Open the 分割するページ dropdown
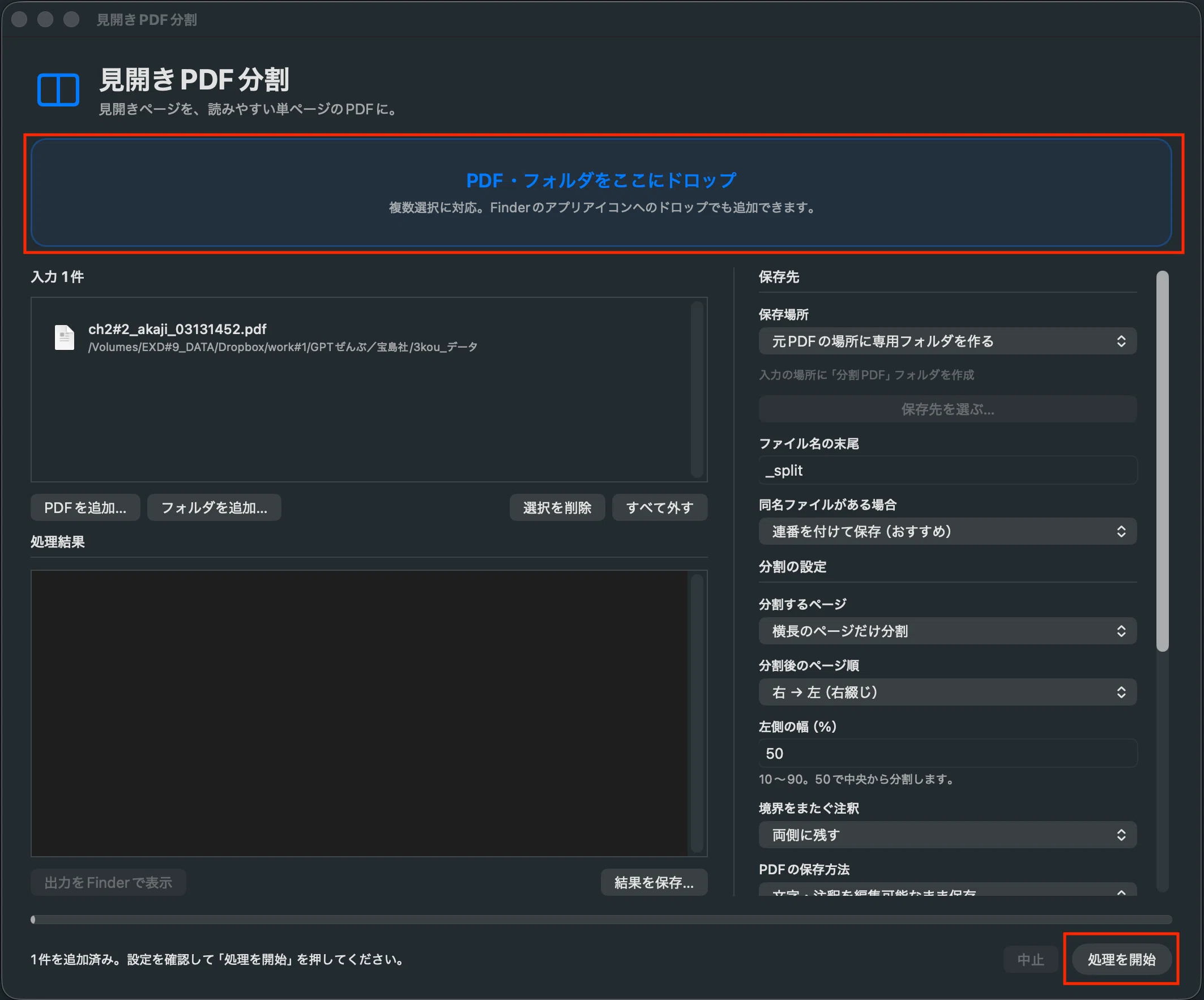The image size is (1204, 1000). (947, 631)
